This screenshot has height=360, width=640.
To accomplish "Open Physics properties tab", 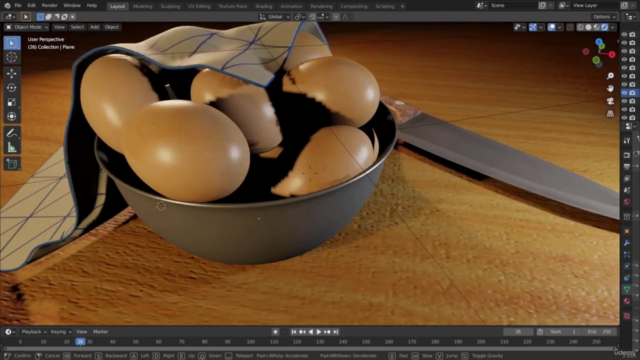I will click(627, 266).
